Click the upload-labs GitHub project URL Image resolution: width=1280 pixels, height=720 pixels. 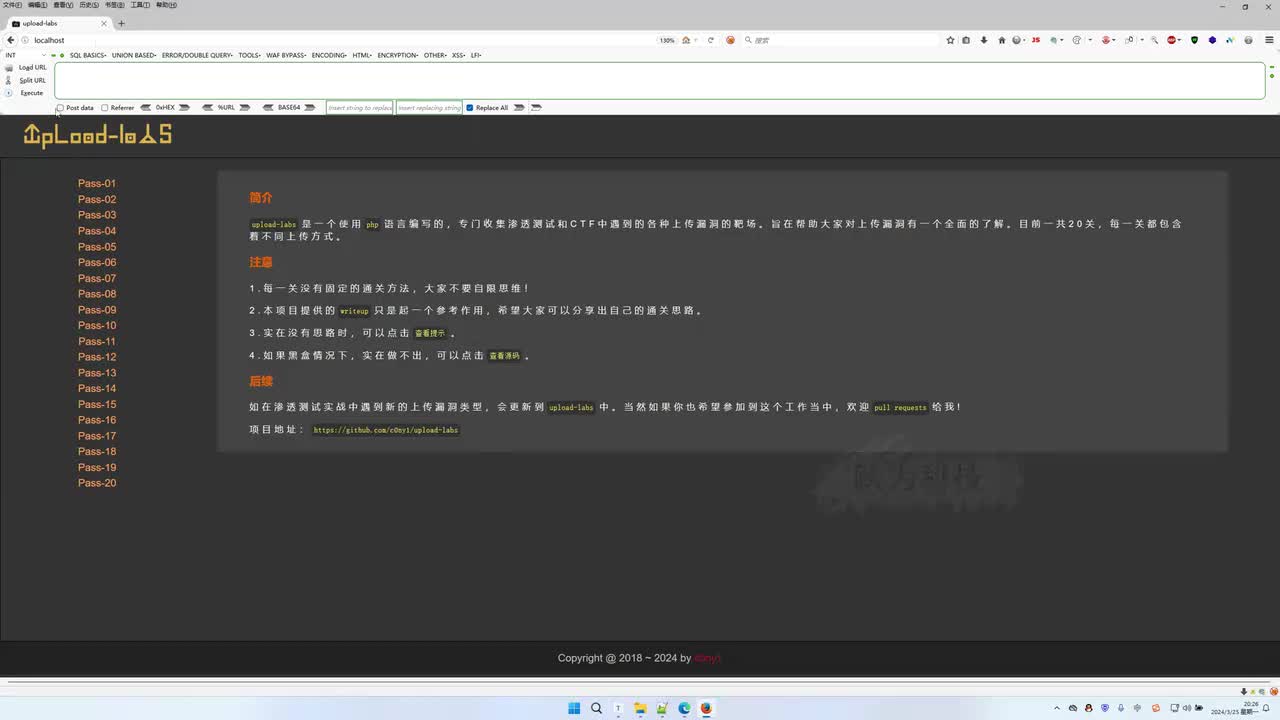[x=386, y=430]
